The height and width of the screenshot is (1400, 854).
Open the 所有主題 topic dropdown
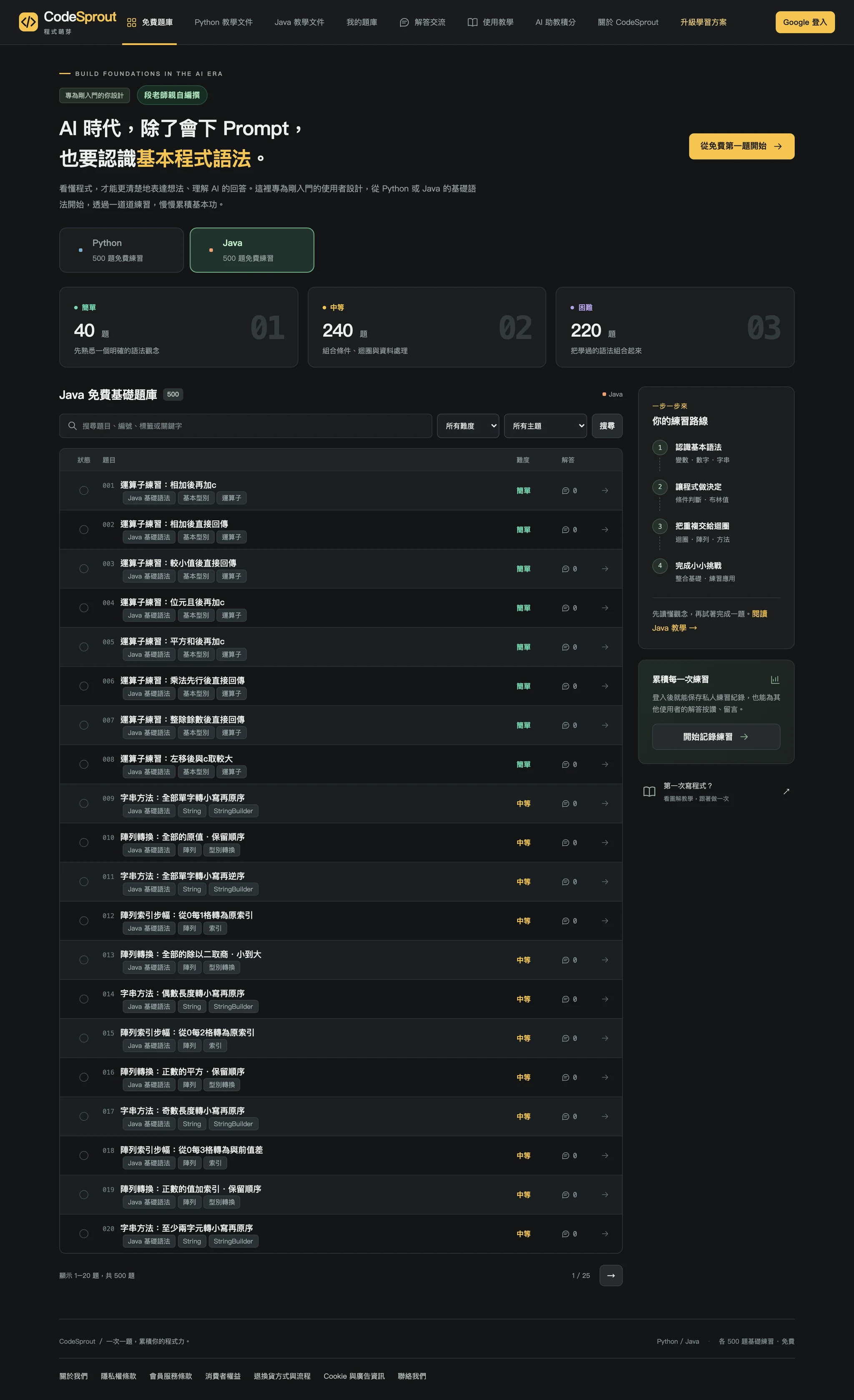click(x=545, y=426)
